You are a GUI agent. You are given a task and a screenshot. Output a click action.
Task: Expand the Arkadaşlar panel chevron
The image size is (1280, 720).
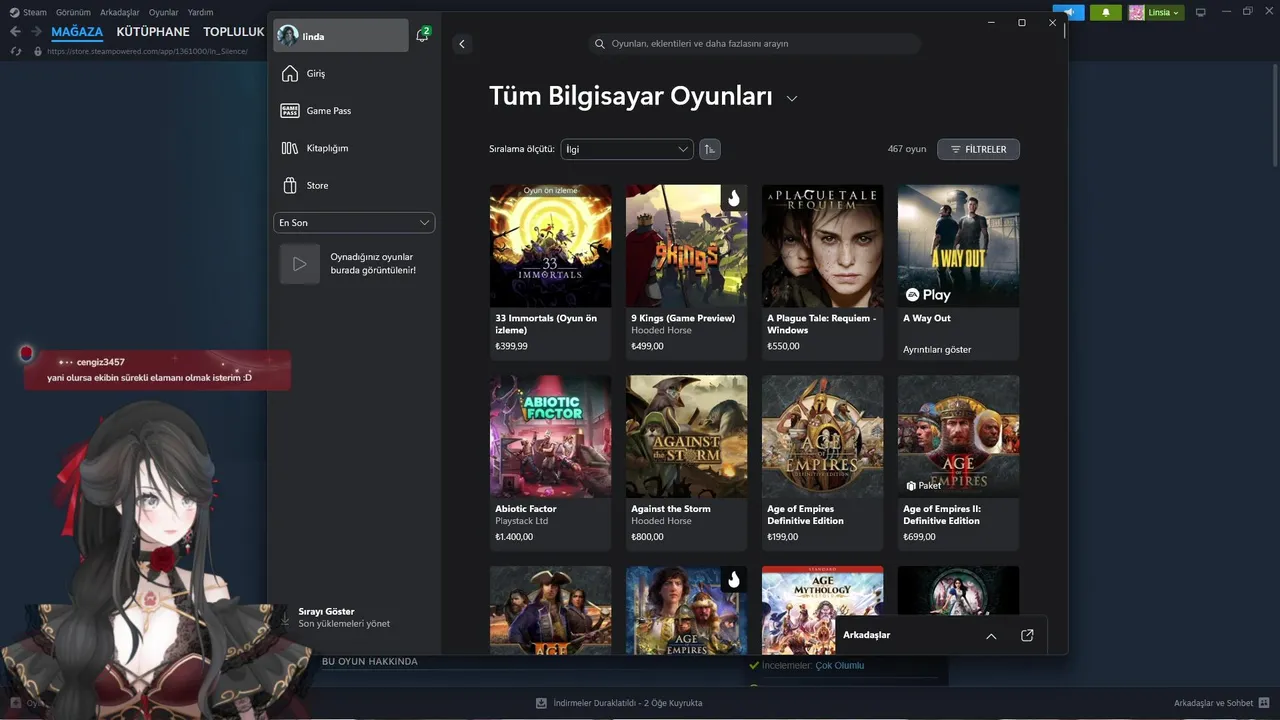[991, 635]
